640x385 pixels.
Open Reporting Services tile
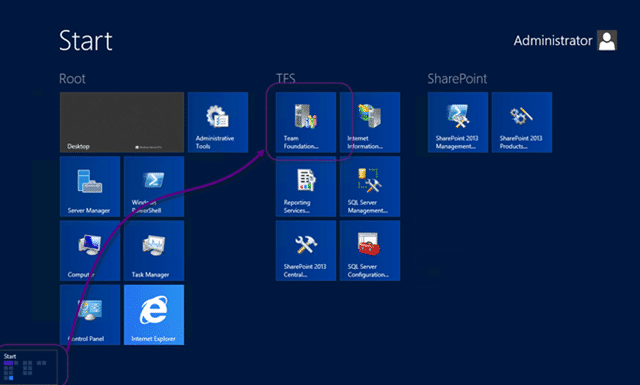[x=306, y=186]
